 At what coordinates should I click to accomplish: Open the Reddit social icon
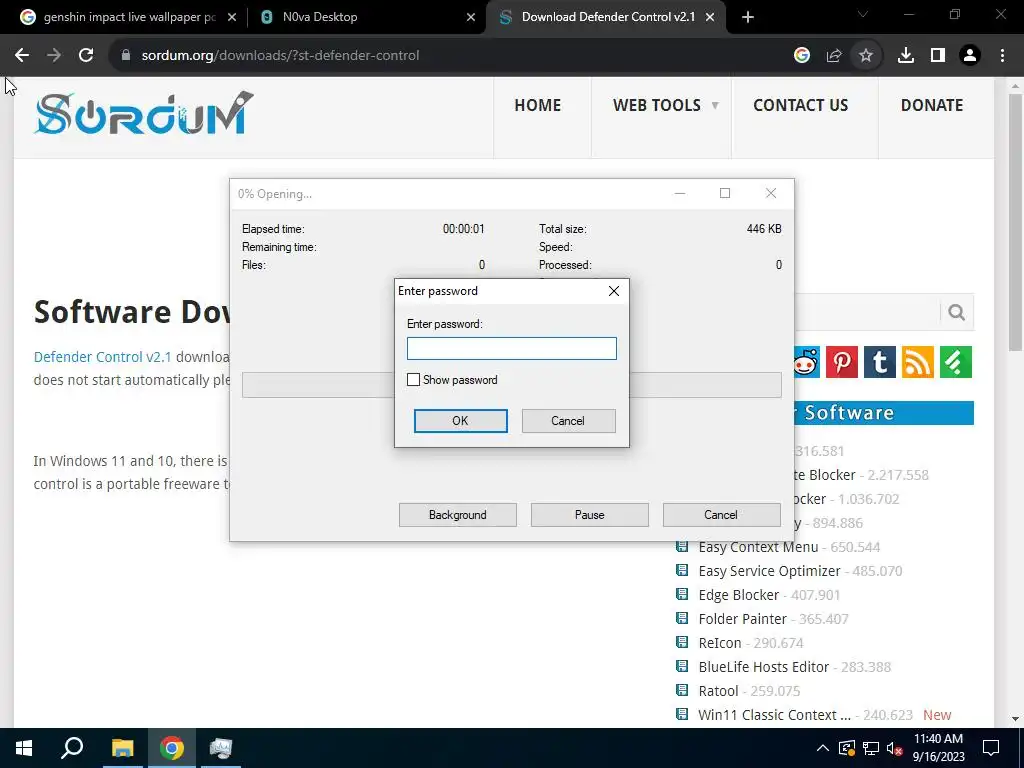(807, 362)
